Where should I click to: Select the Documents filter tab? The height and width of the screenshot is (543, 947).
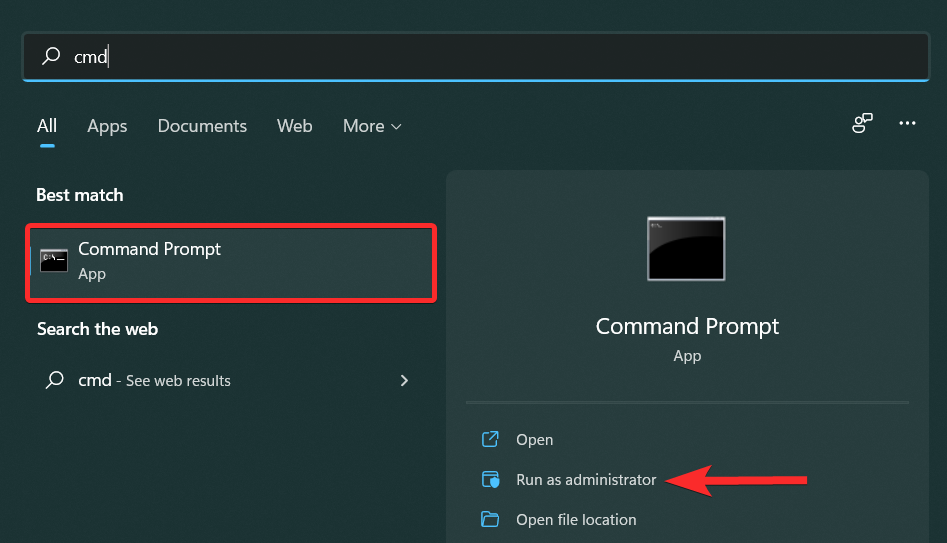click(202, 126)
